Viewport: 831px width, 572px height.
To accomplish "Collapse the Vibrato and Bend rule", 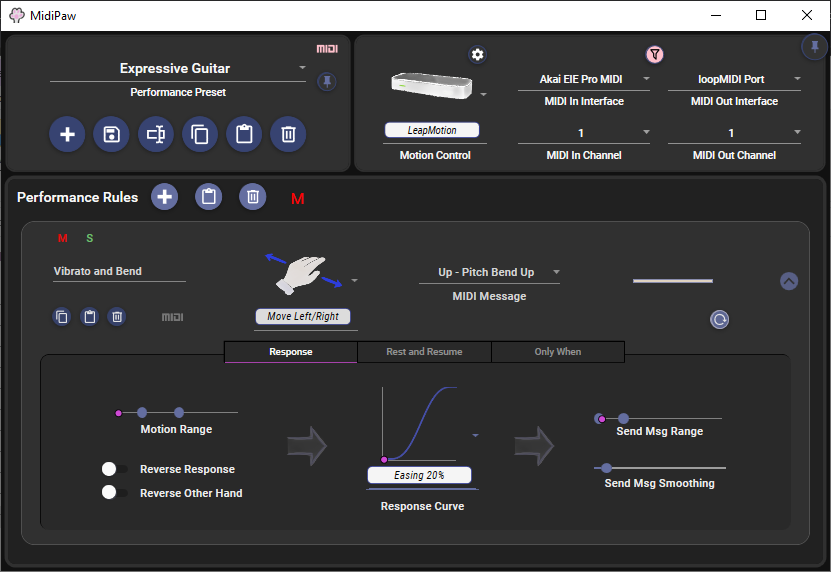I will [x=789, y=281].
